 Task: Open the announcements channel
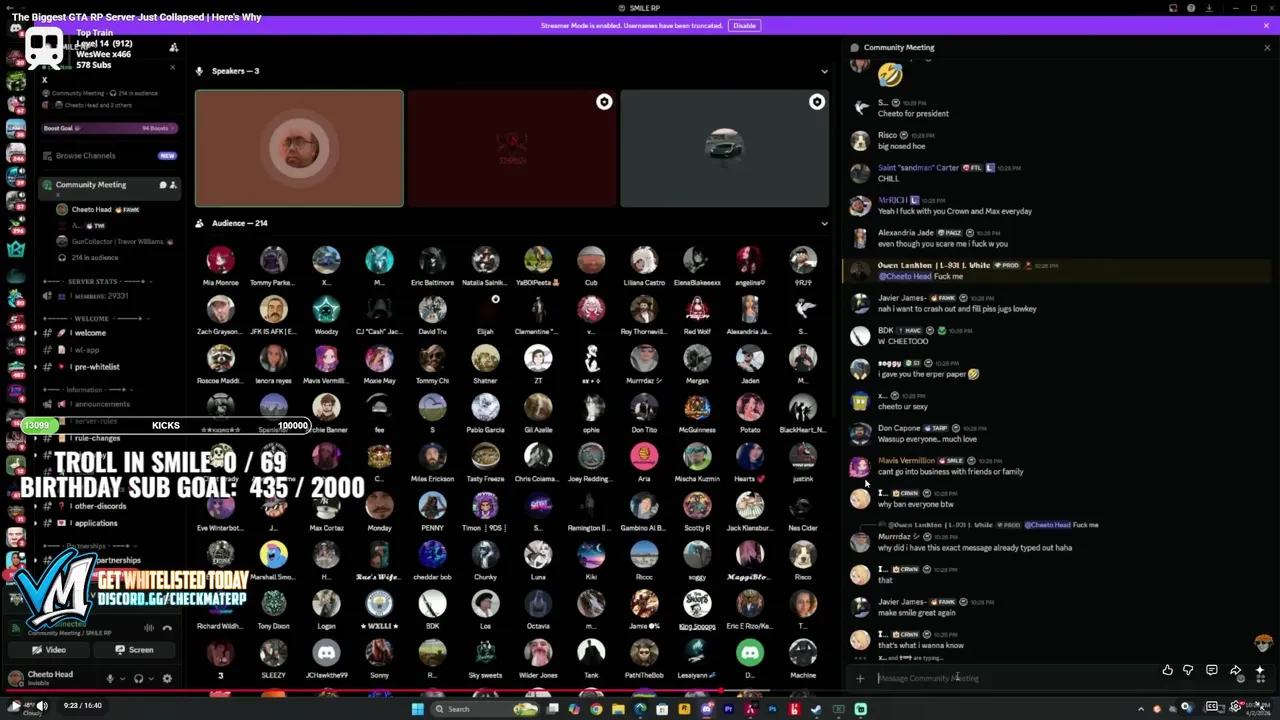click(100, 404)
